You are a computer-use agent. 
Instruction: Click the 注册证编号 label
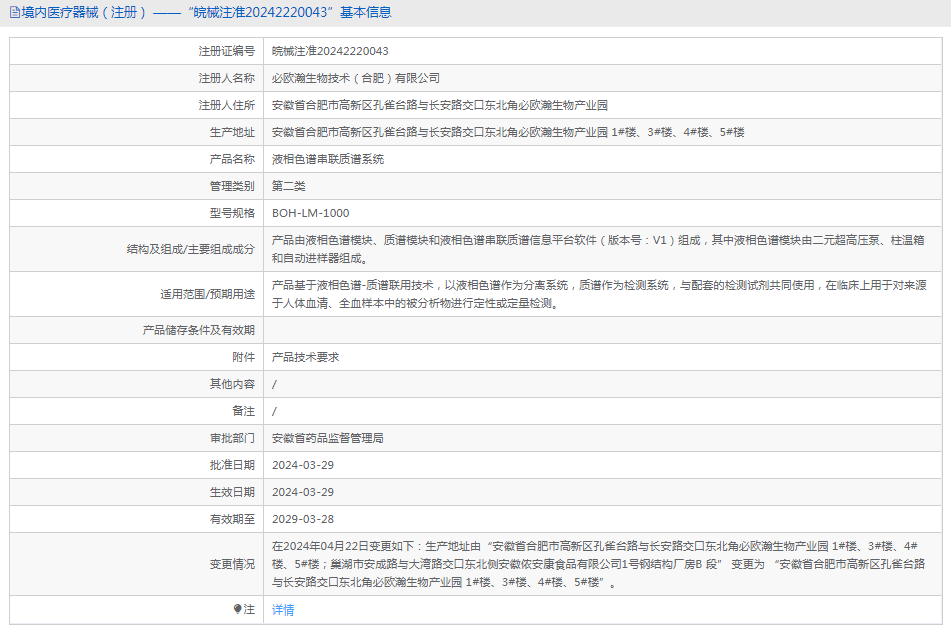click(x=226, y=52)
